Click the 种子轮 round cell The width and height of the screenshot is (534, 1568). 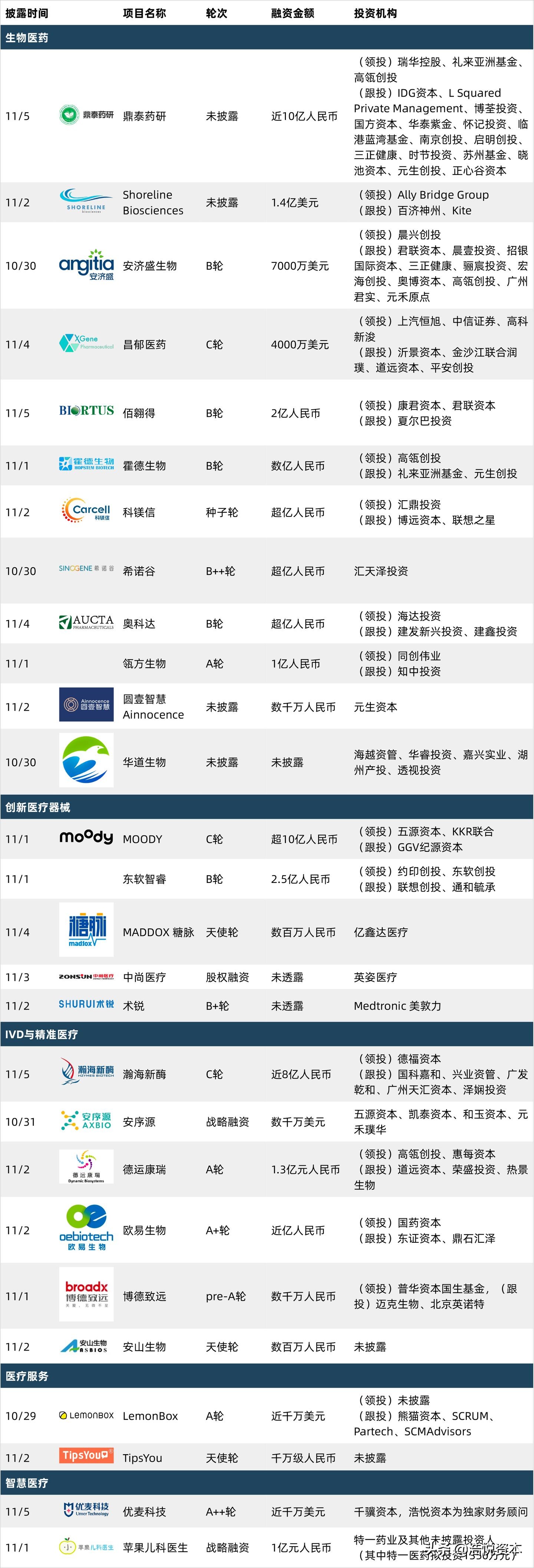pos(222,512)
